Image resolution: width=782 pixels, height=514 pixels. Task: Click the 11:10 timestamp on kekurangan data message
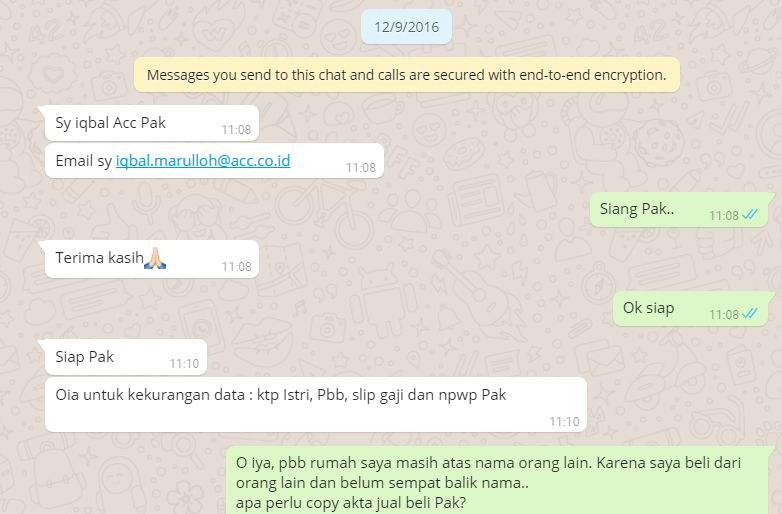[x=564, y=421]
